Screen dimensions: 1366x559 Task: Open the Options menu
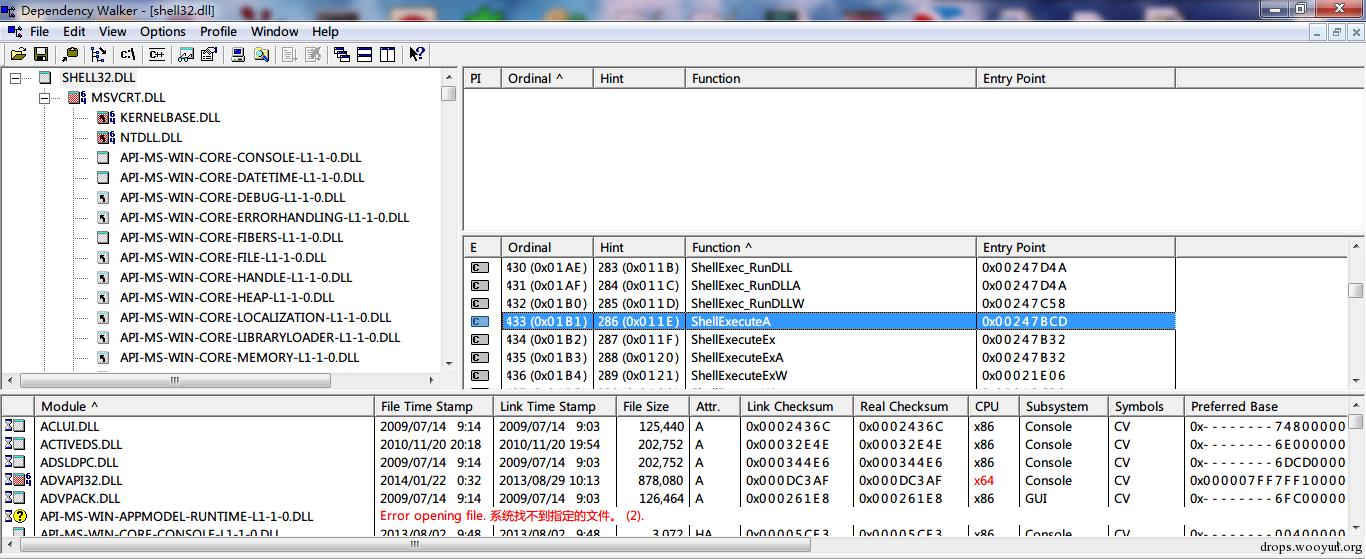coord(162,31)
